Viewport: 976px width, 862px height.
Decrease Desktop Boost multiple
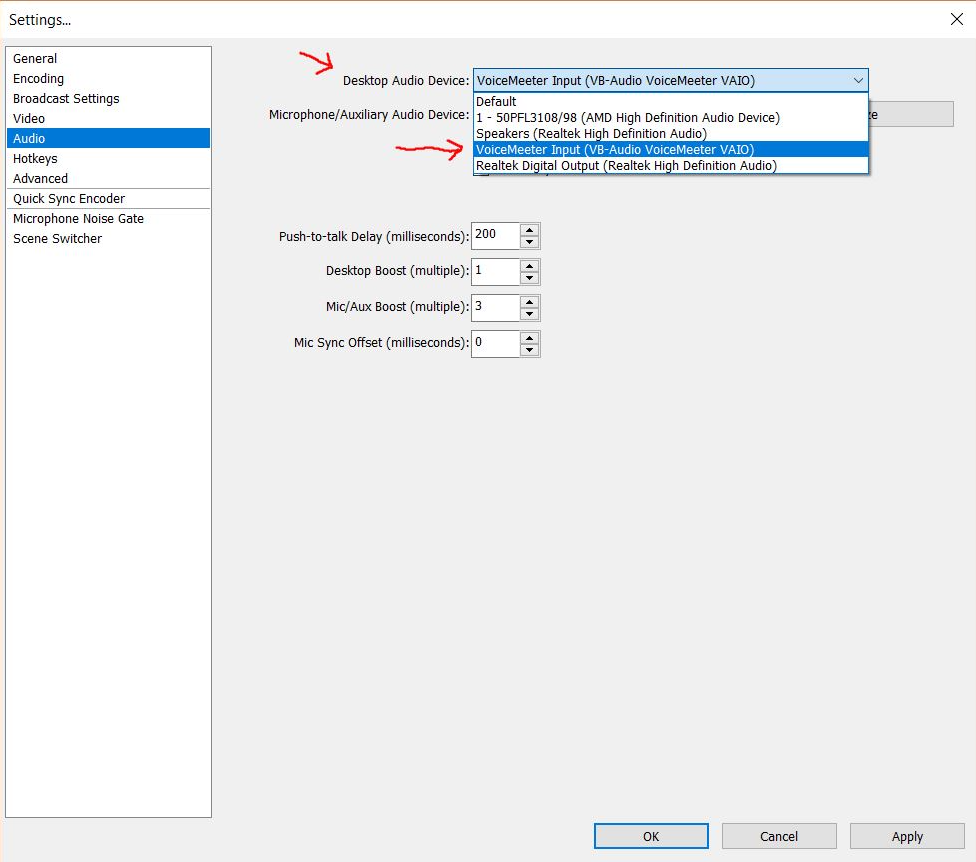click(x=529, y=278)
